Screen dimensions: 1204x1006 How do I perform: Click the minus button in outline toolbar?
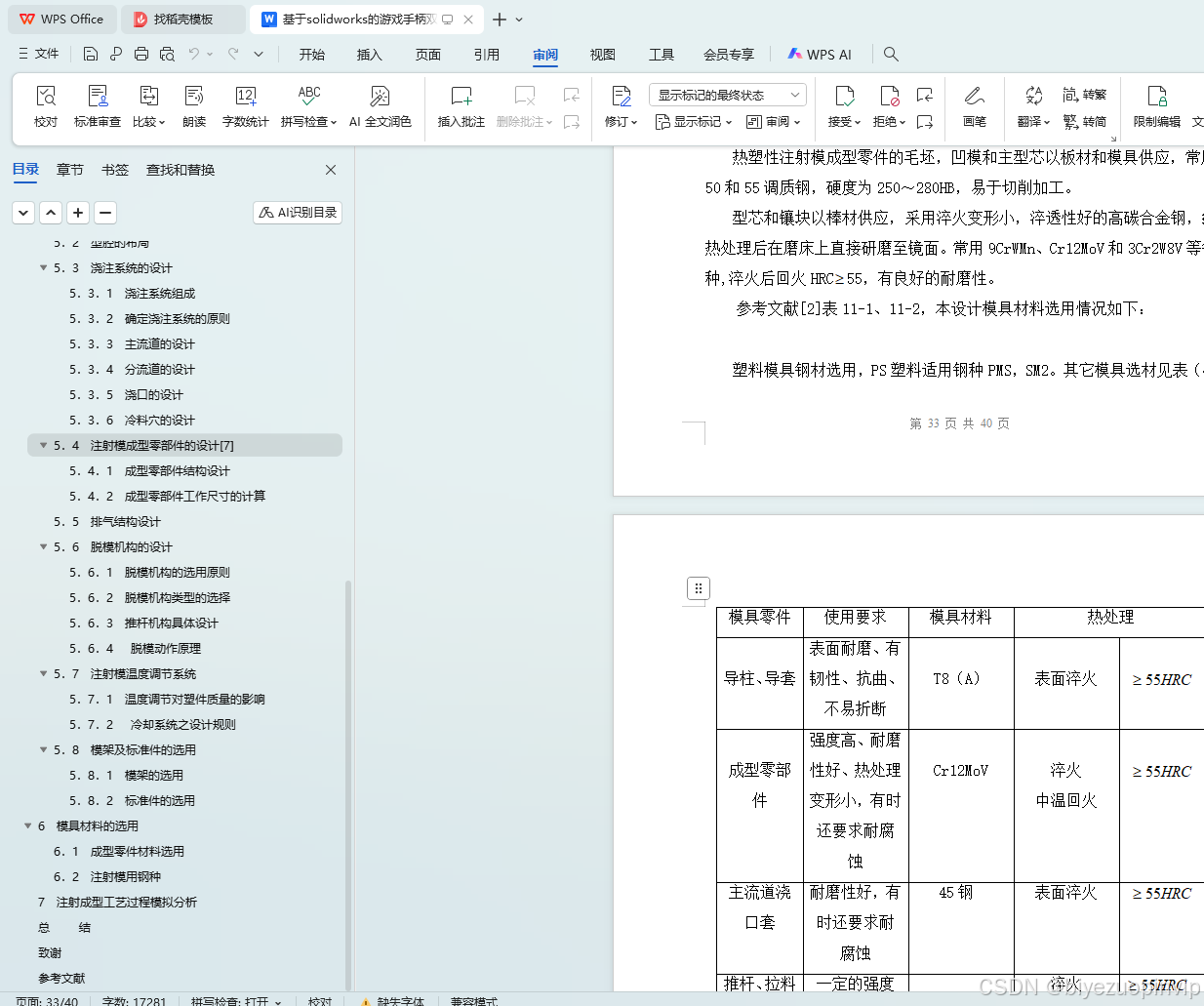[x=105, y=212]
